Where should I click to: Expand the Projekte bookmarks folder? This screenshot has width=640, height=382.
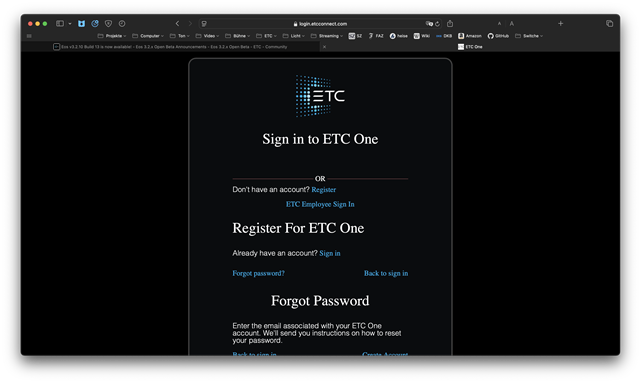tap(112, 36)
